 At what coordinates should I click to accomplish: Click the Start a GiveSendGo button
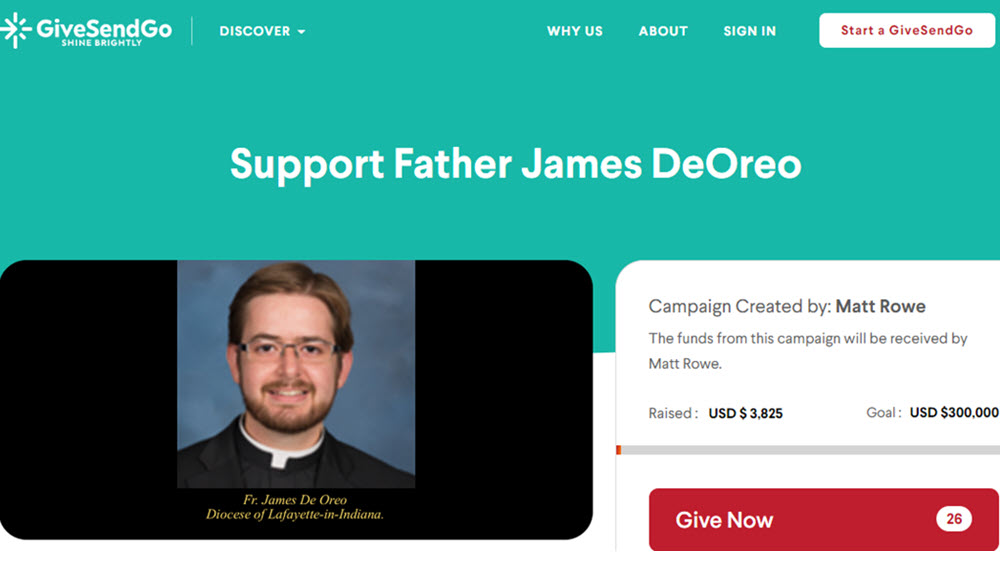(907, 30)
